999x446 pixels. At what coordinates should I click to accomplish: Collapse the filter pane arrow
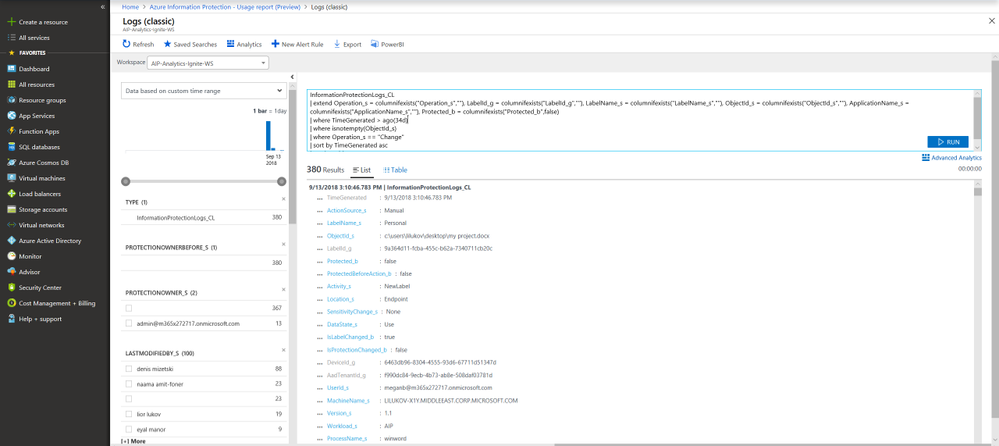click(292, 77)
